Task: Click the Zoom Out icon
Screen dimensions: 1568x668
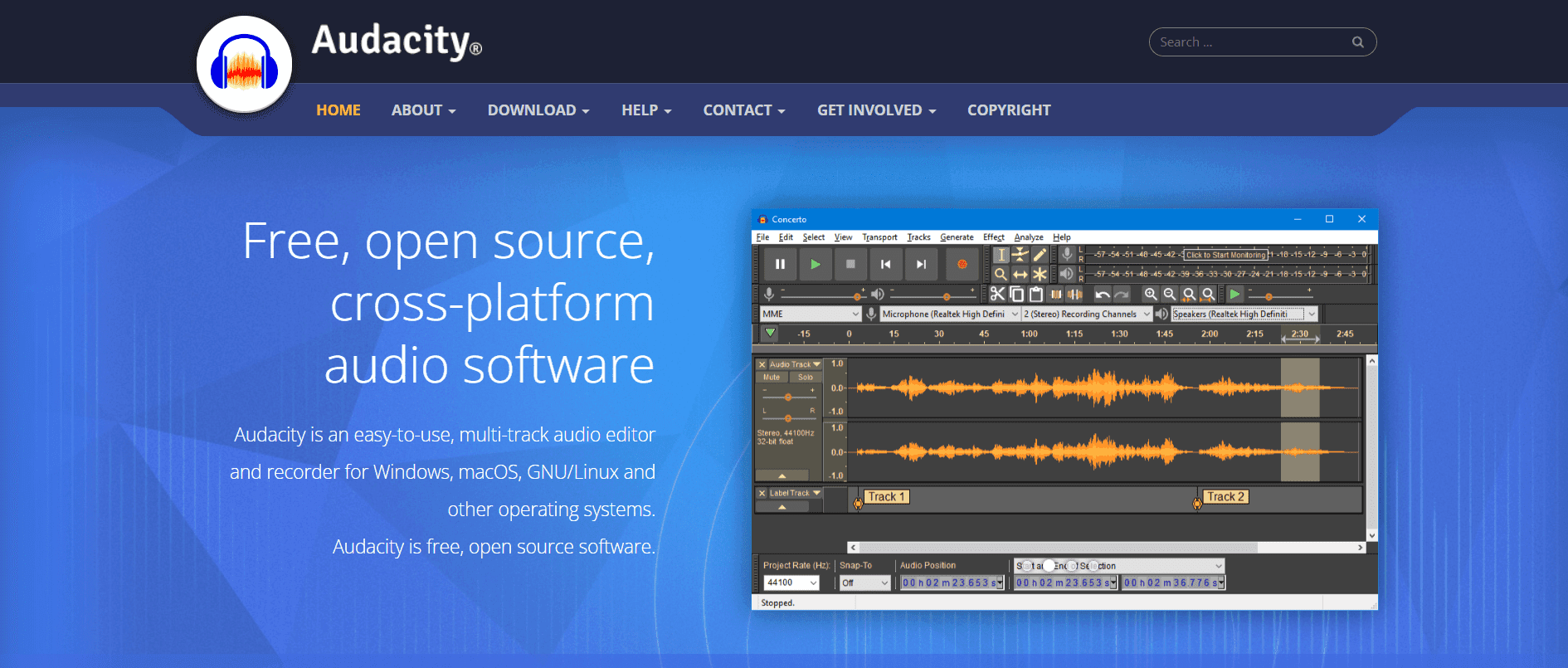Action: tap(1170, 294)
